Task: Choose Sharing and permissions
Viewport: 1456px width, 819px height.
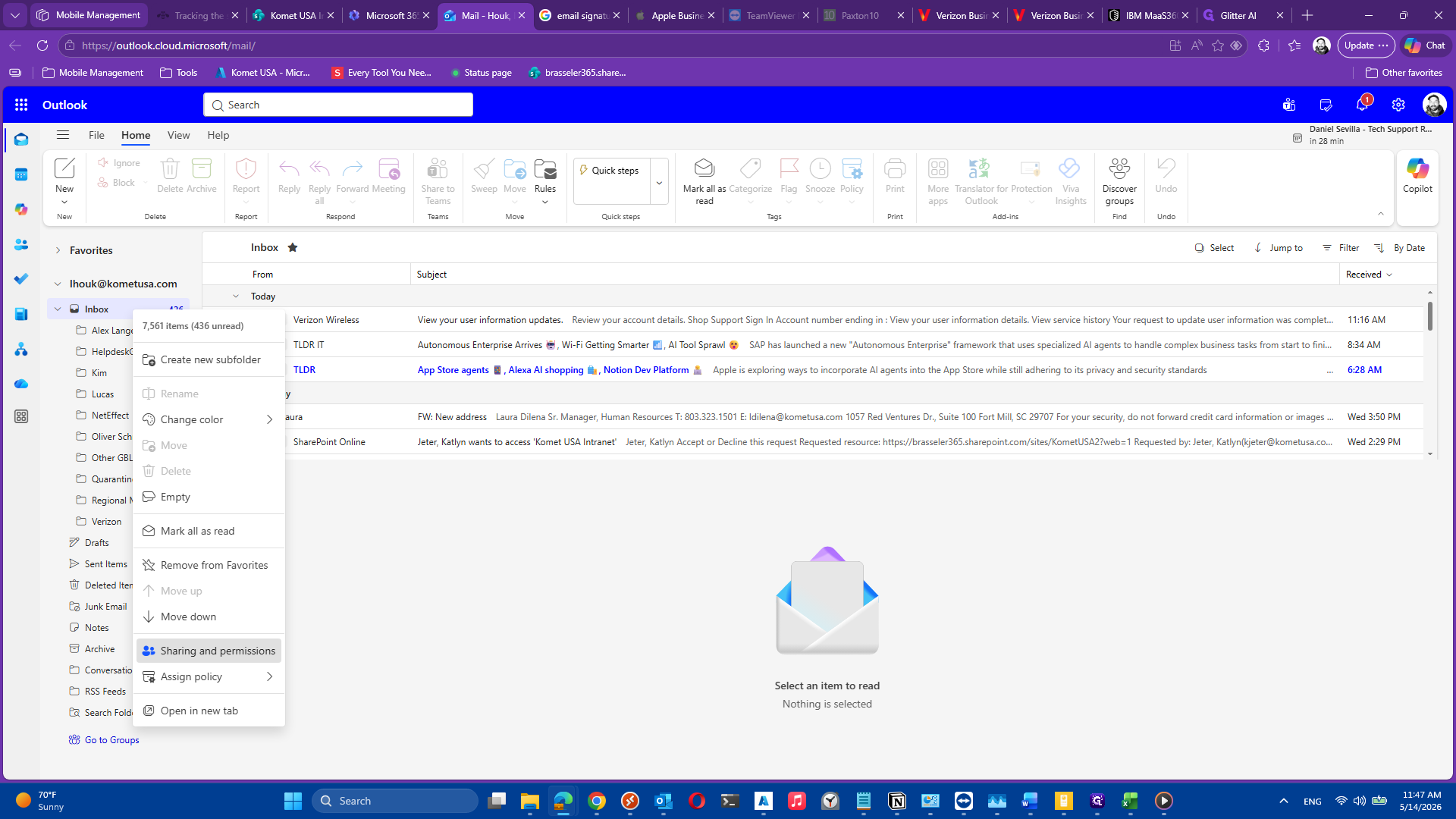Action: point(209,651)
